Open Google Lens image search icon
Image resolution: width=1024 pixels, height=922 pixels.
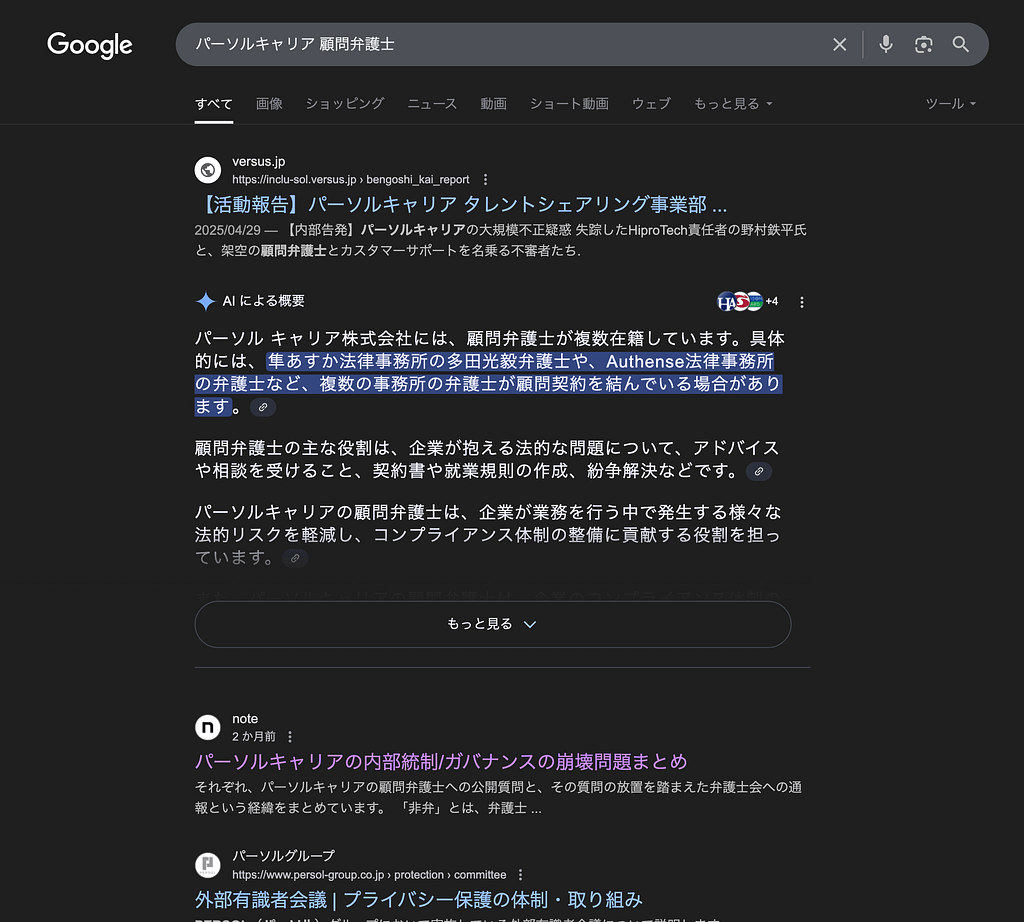coord(923,44)
